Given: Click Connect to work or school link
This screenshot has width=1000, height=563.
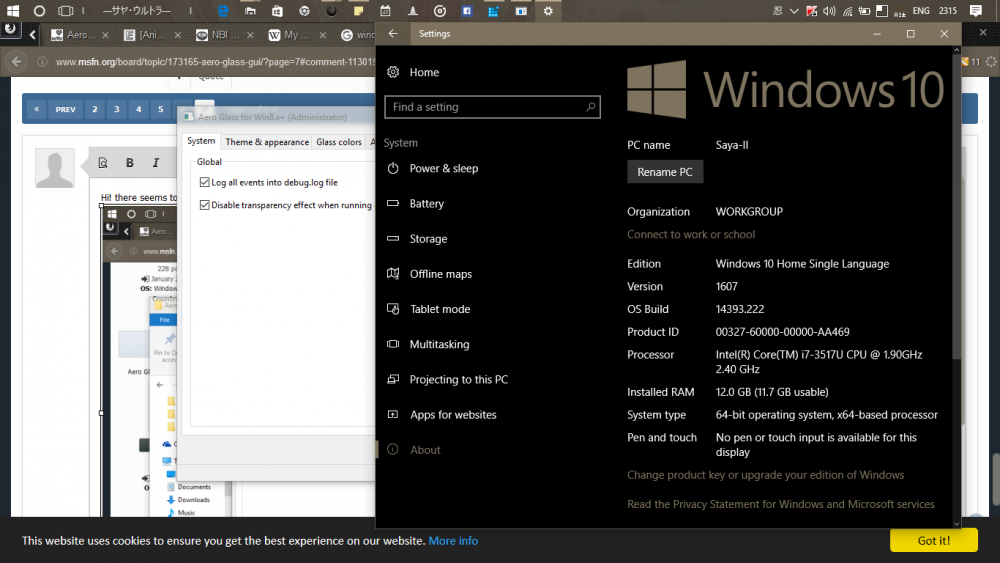Looking at the screenshot, I should click(x=691, y=235).
